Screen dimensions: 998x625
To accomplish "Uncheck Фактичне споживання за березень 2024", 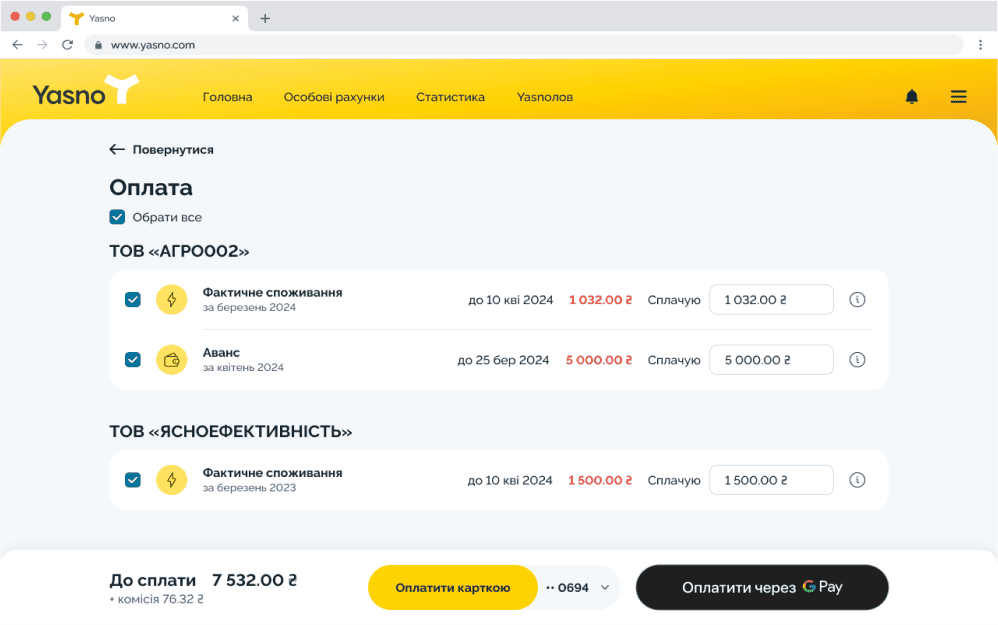I will 132,300.
